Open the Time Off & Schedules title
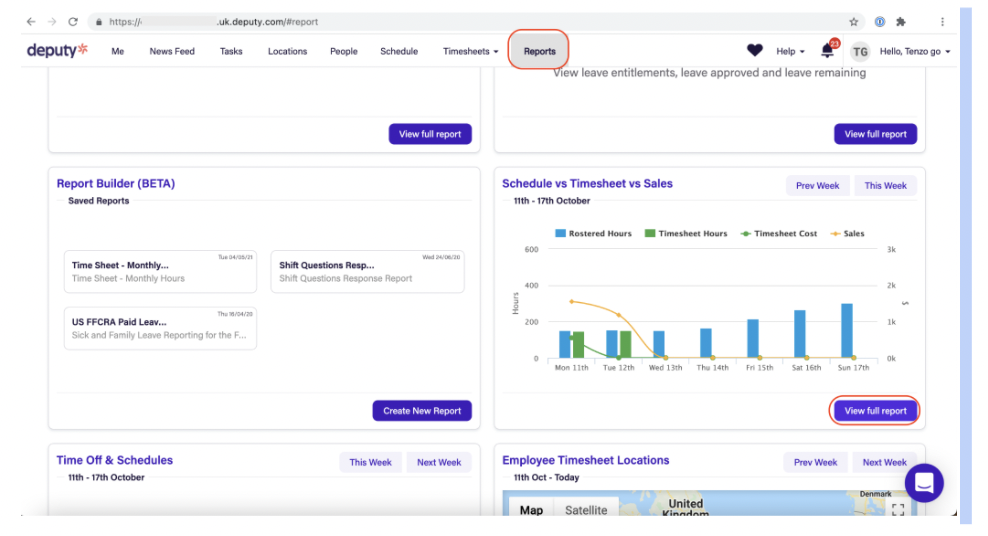988x536 pixels. 115,460
